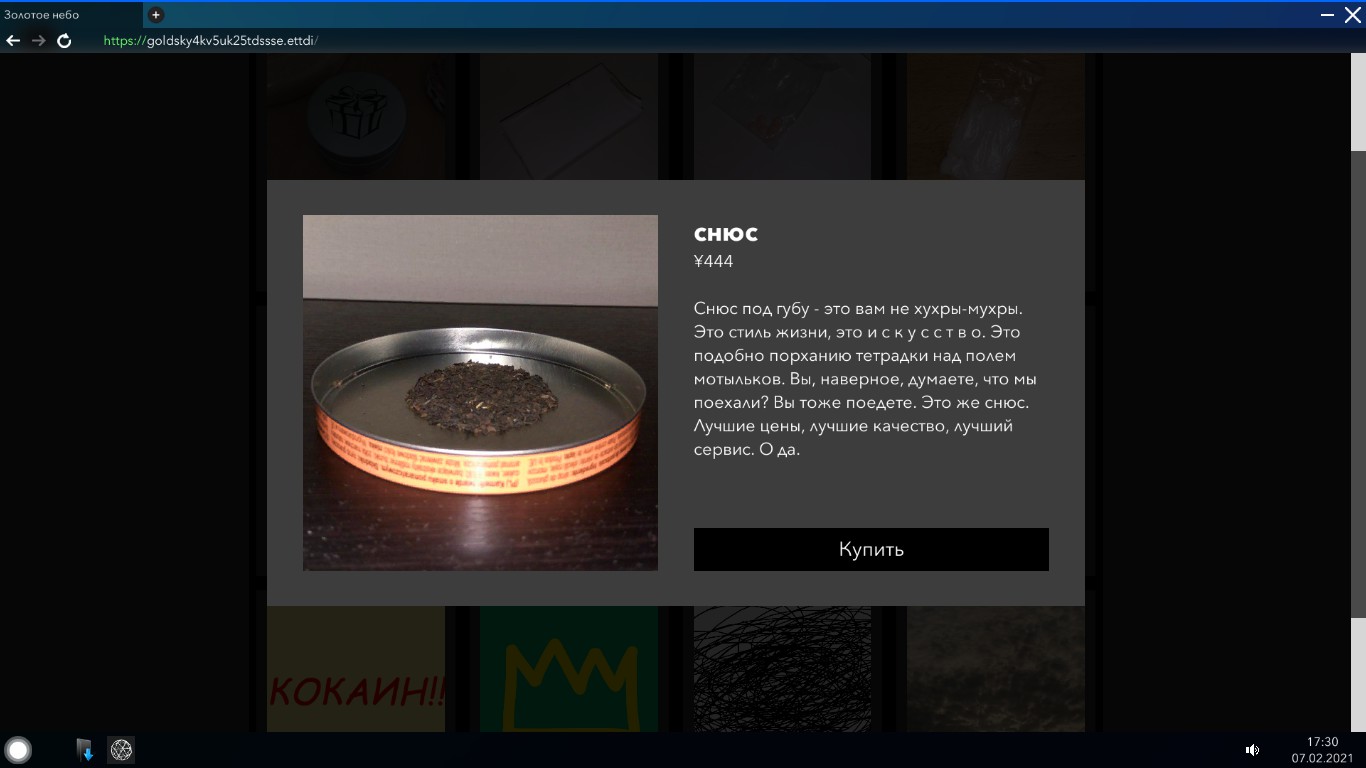
Task: Click the Купить button
Action: (x=871, y=550)
